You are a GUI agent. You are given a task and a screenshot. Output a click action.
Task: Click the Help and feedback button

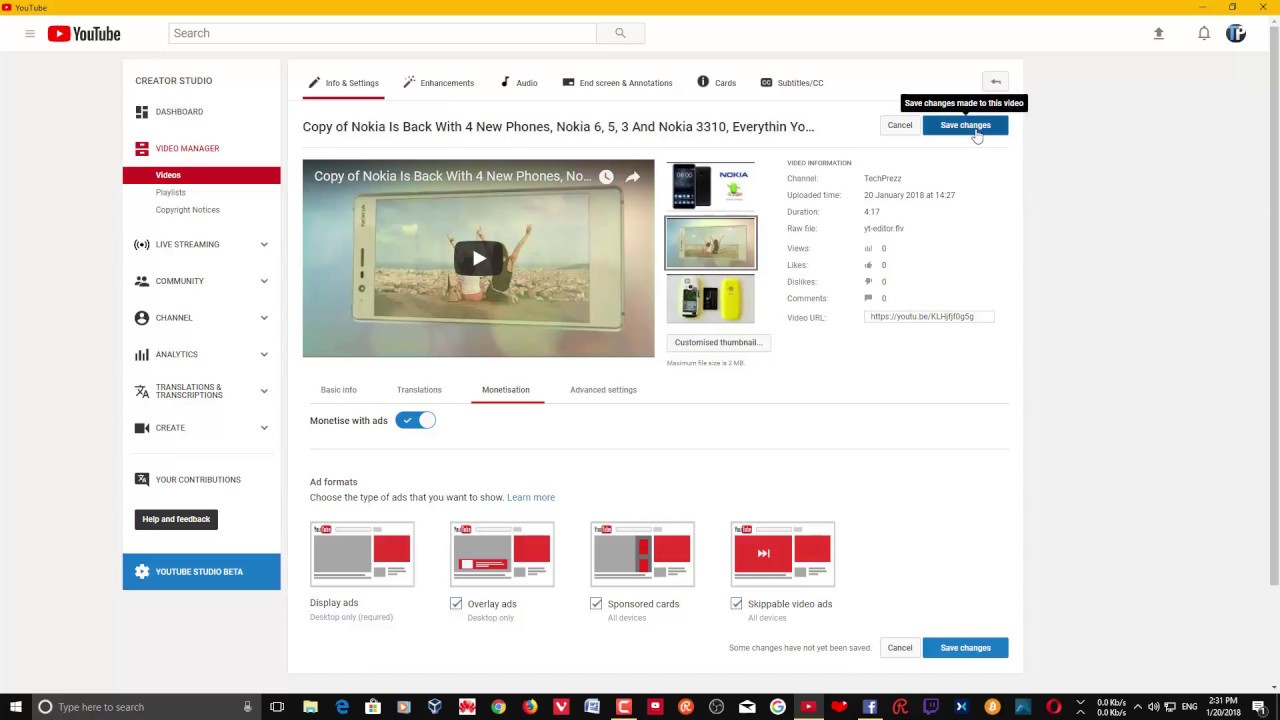176,519
